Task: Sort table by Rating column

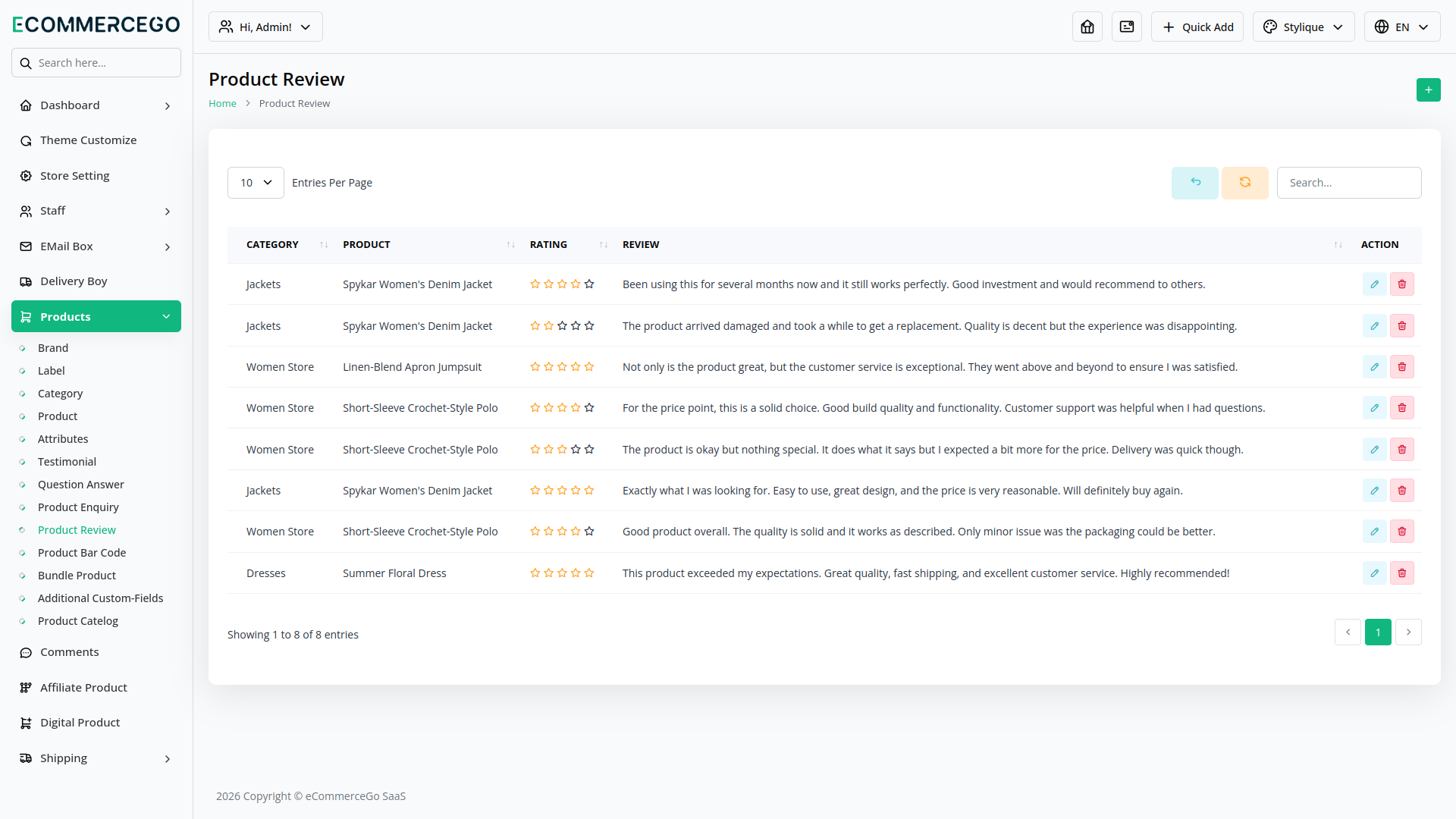Action: 569,245
